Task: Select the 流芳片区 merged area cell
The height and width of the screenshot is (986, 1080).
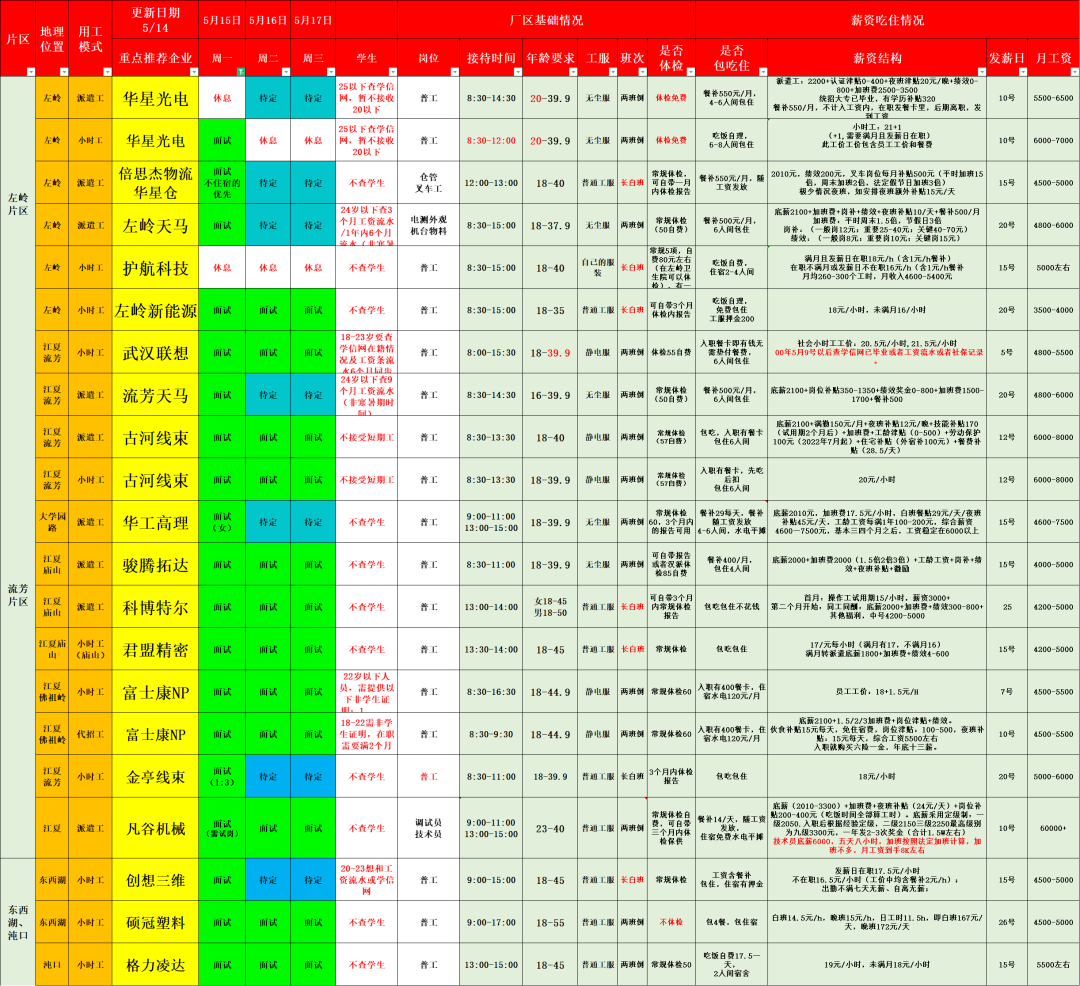Action: click(18, 594)
